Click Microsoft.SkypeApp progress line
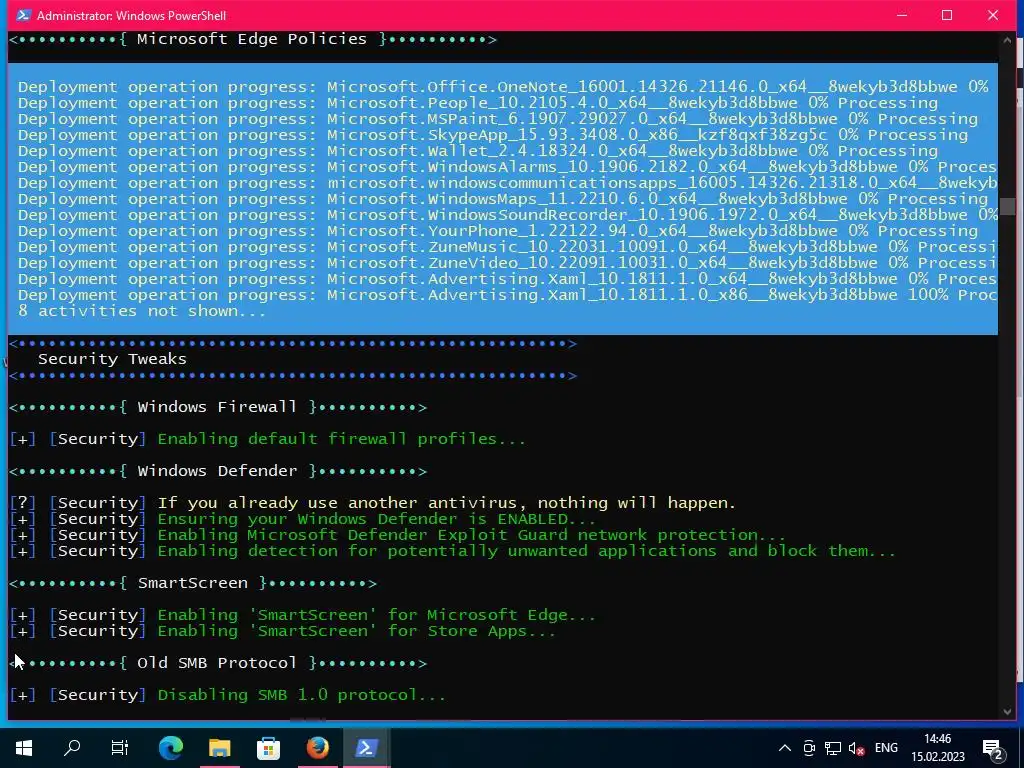 coord(493,135)
